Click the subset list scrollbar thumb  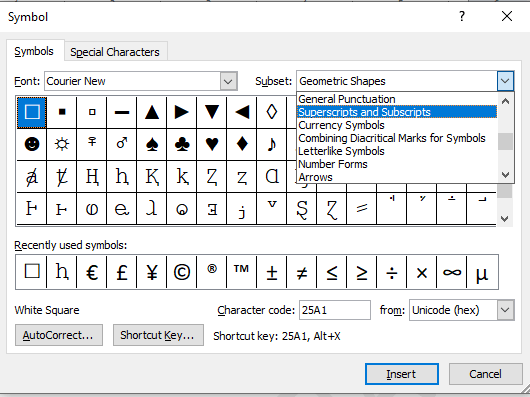pos(505,141)
